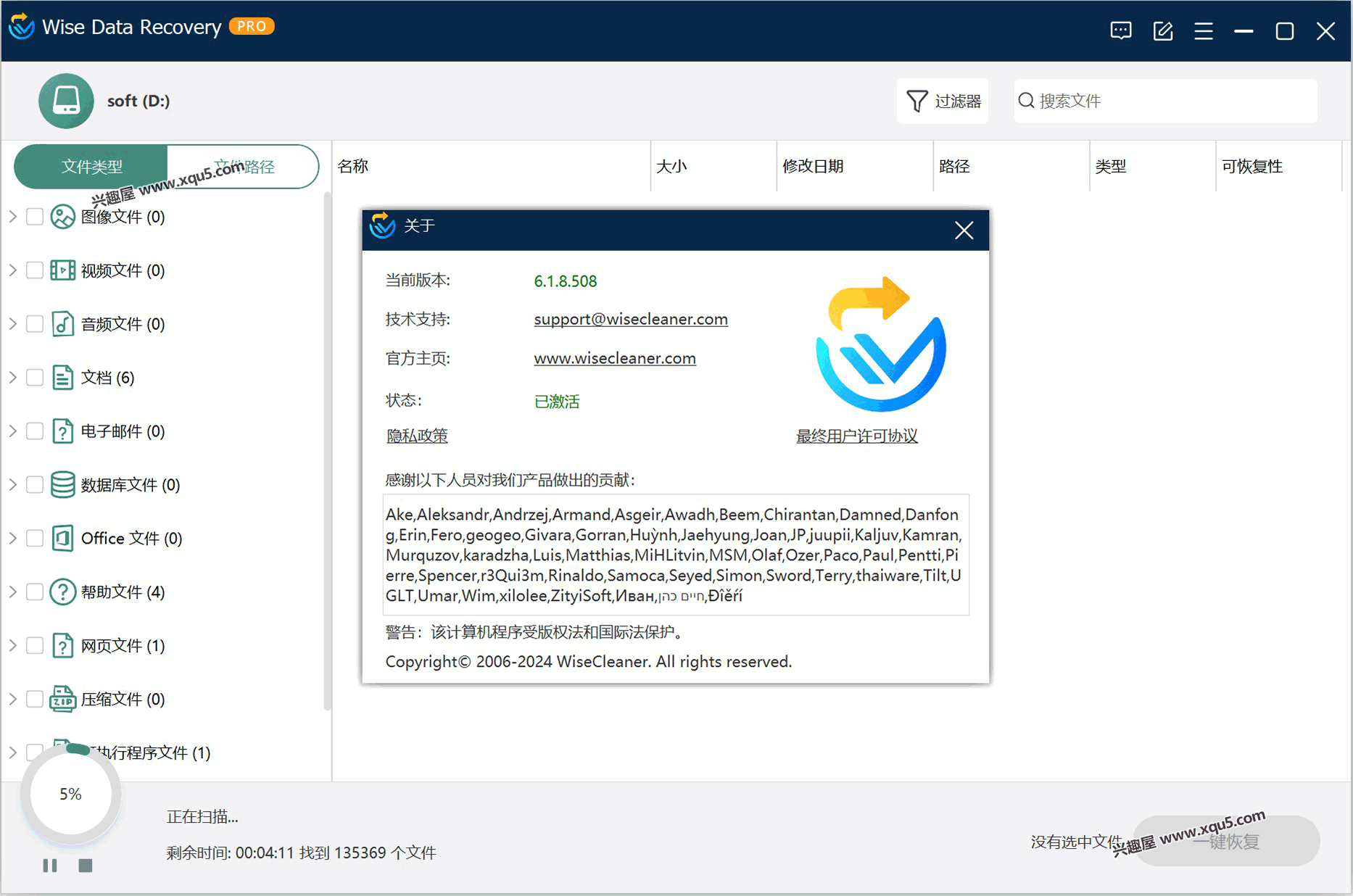Sort by the 可恢复性 column header
The image size is (1353, 896).
click(x=1278, y=167)
